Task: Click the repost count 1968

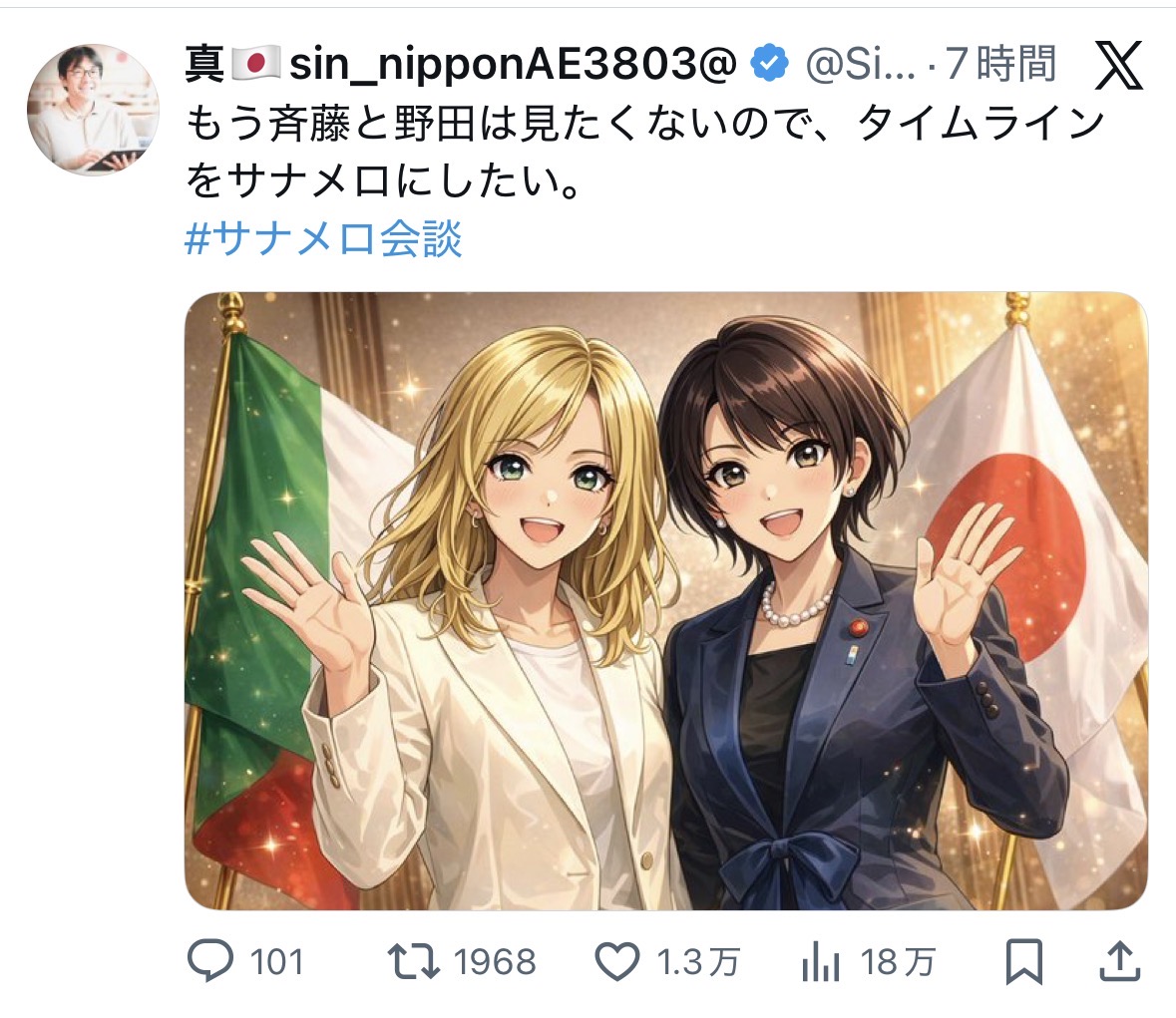Action: click(x=495, y=962)
